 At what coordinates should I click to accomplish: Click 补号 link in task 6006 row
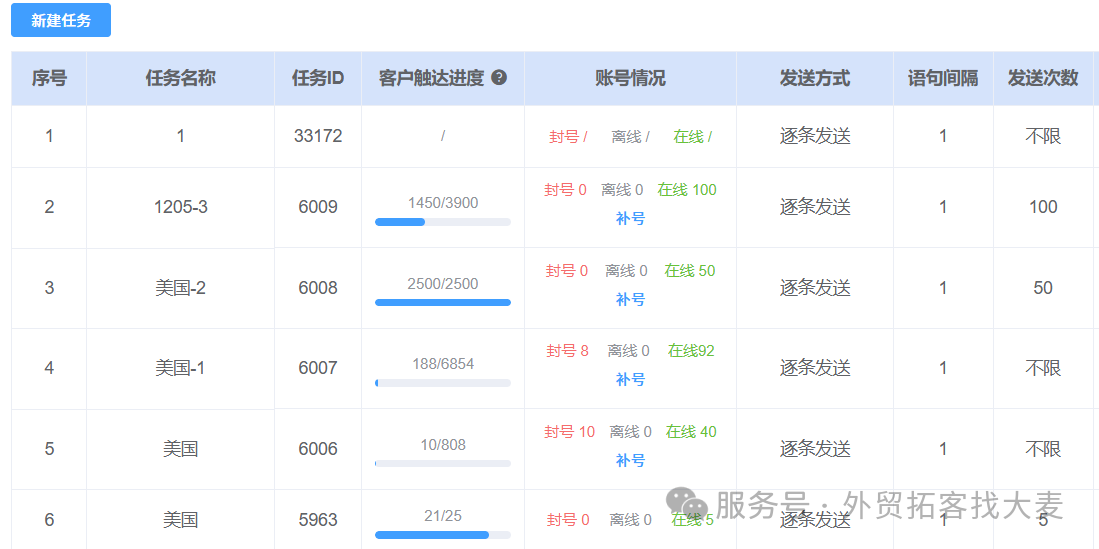pos(630,461)
